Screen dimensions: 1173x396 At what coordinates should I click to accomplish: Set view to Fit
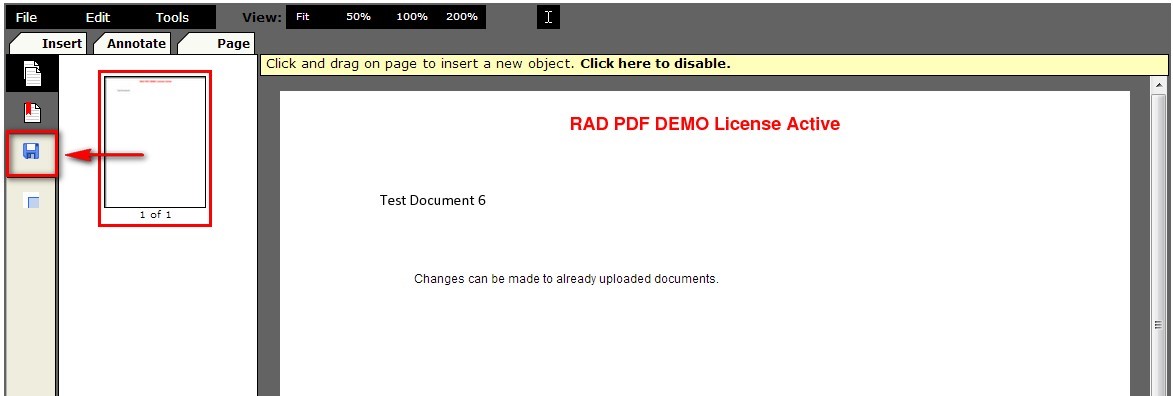pyautogui.click(x=303, y=16)
